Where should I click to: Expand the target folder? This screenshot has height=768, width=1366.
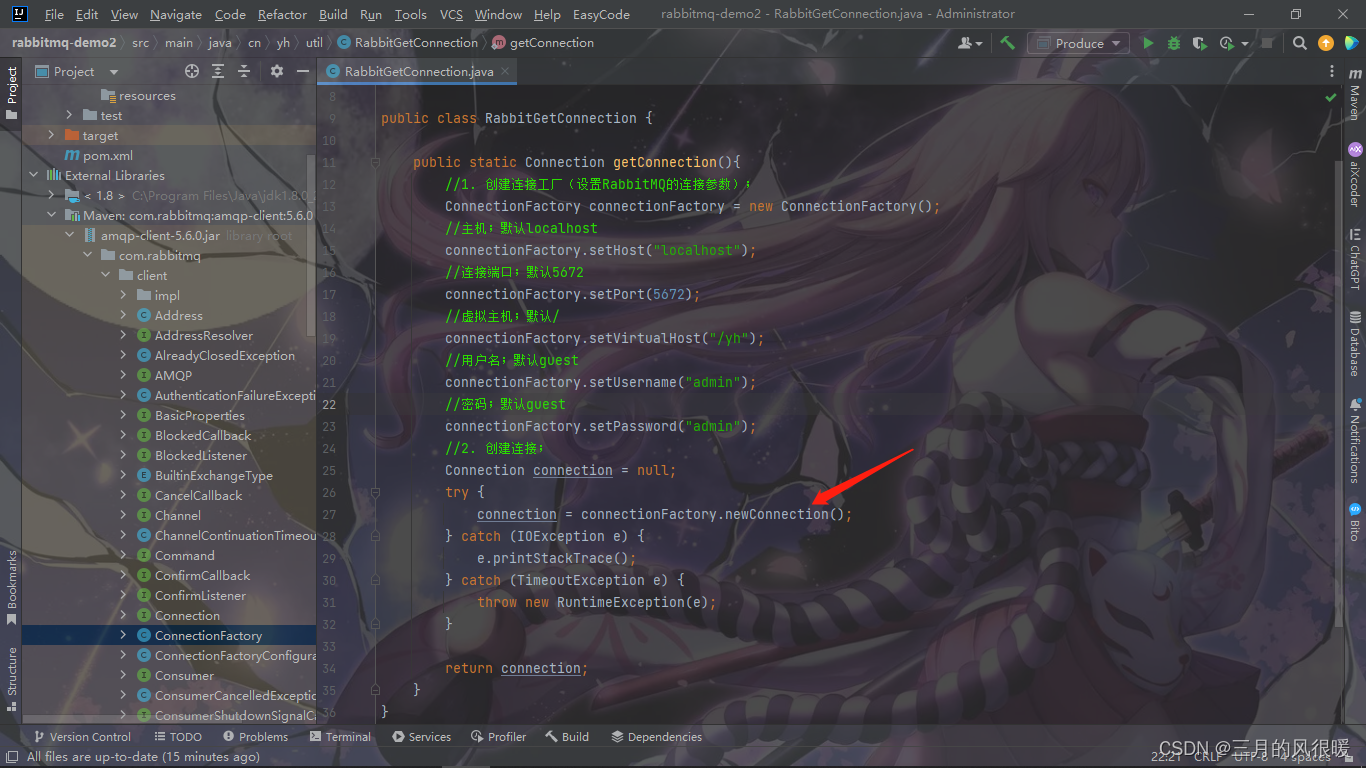point(51,135)
